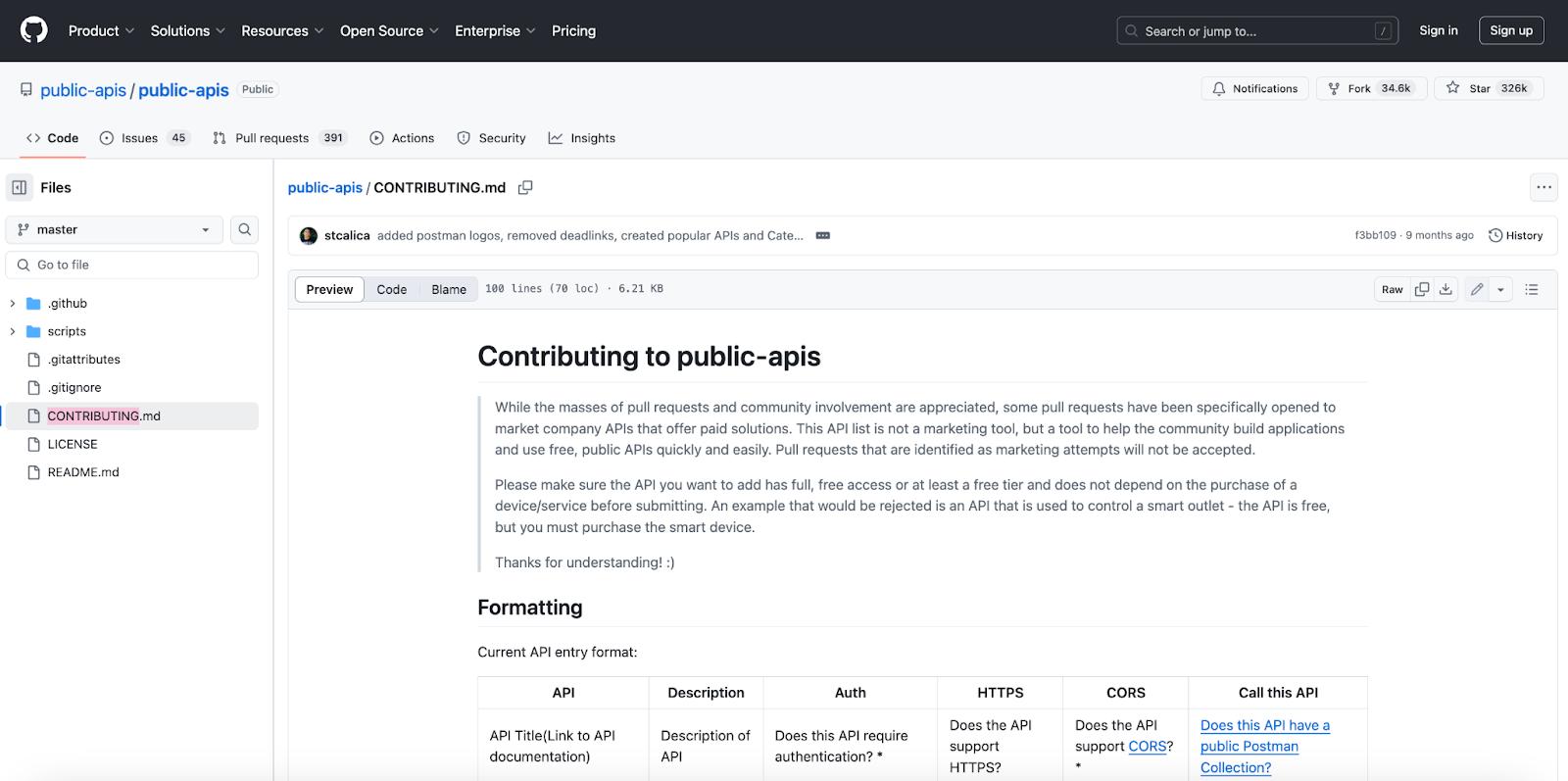This screenshot has height=781, width=1568.
Task: Open the document outline icon
Action: coord(1532,289)
